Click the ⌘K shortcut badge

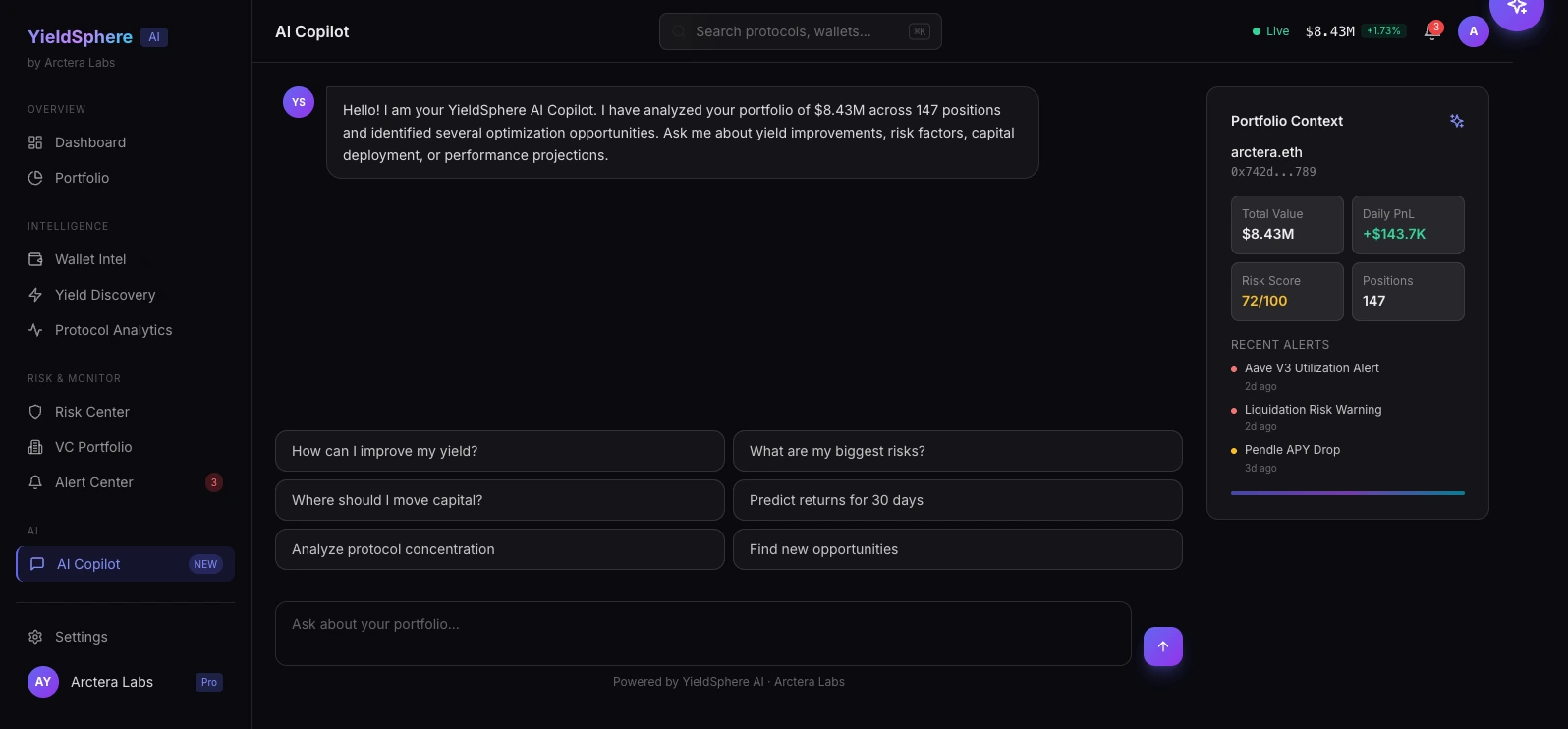[920, 31]
